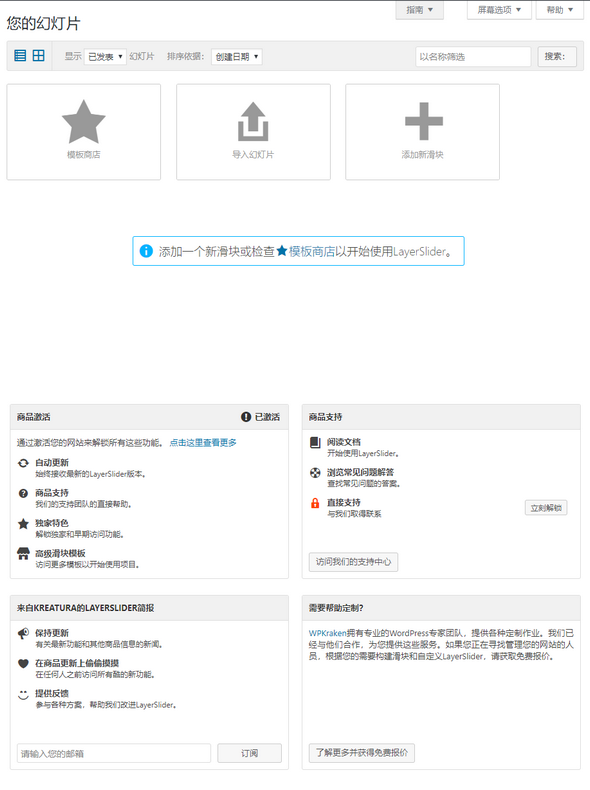The image size is (590, 790).
Task: Click the 需要帮助定制? panel title
Action: click(336, 608)
